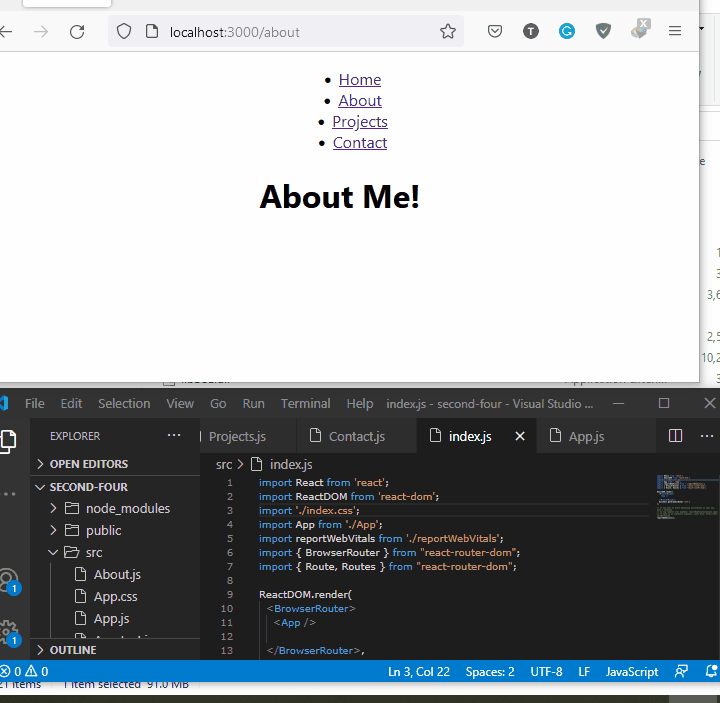The image size is (720, 703).
Task: Click the feedback icon in status bar
Action: 681,671
